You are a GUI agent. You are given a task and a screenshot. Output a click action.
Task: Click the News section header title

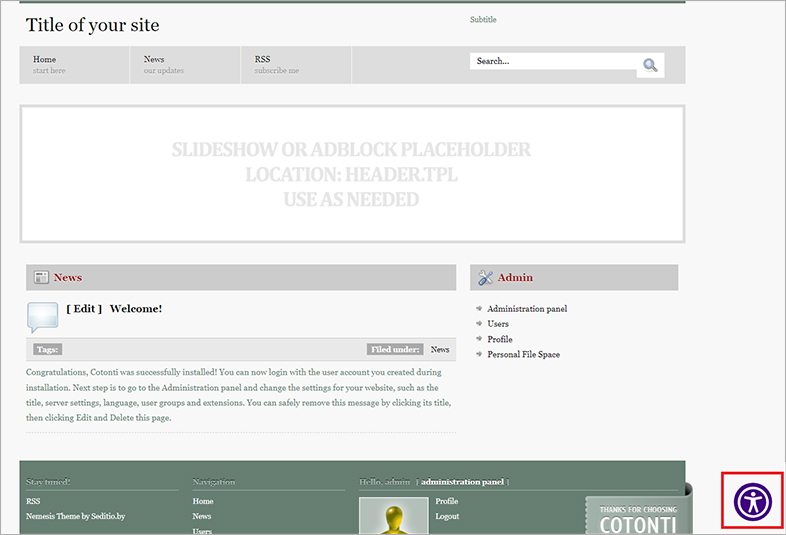pos(68,277)
